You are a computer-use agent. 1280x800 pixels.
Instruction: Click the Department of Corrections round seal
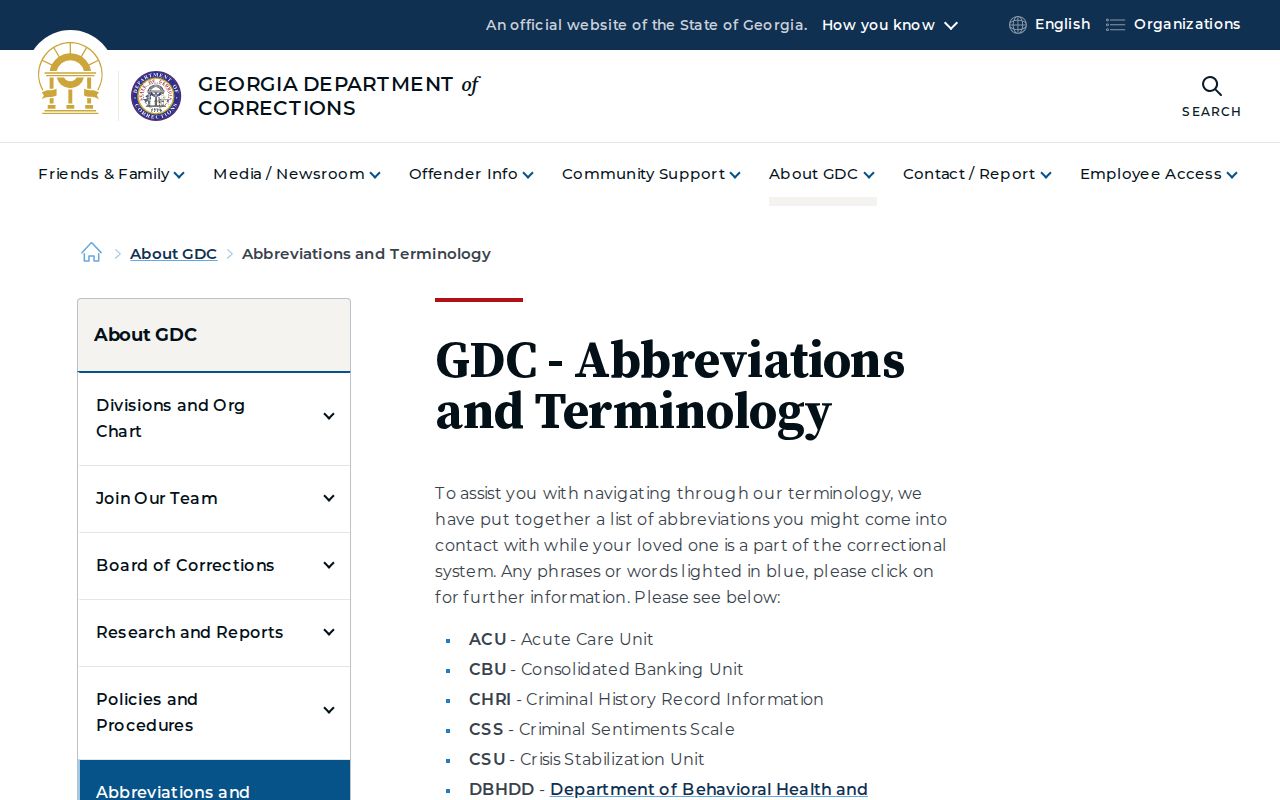click(x=156, y=96)
